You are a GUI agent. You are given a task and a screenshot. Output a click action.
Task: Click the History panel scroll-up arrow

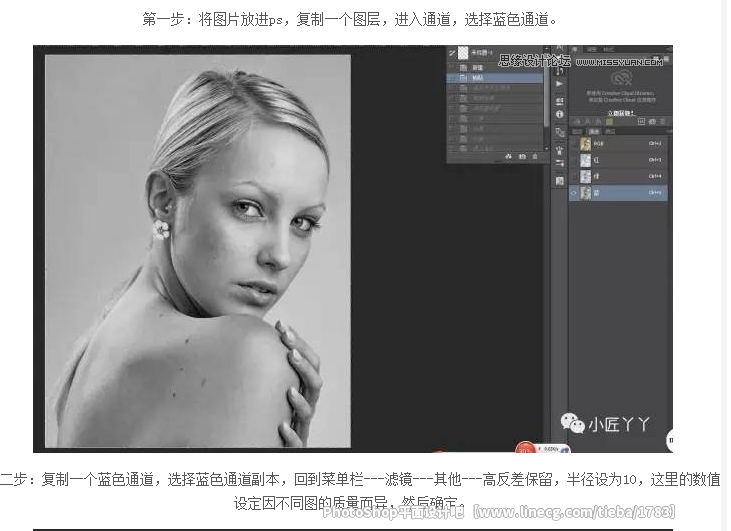pyautogui.click(x=546, y=48)
